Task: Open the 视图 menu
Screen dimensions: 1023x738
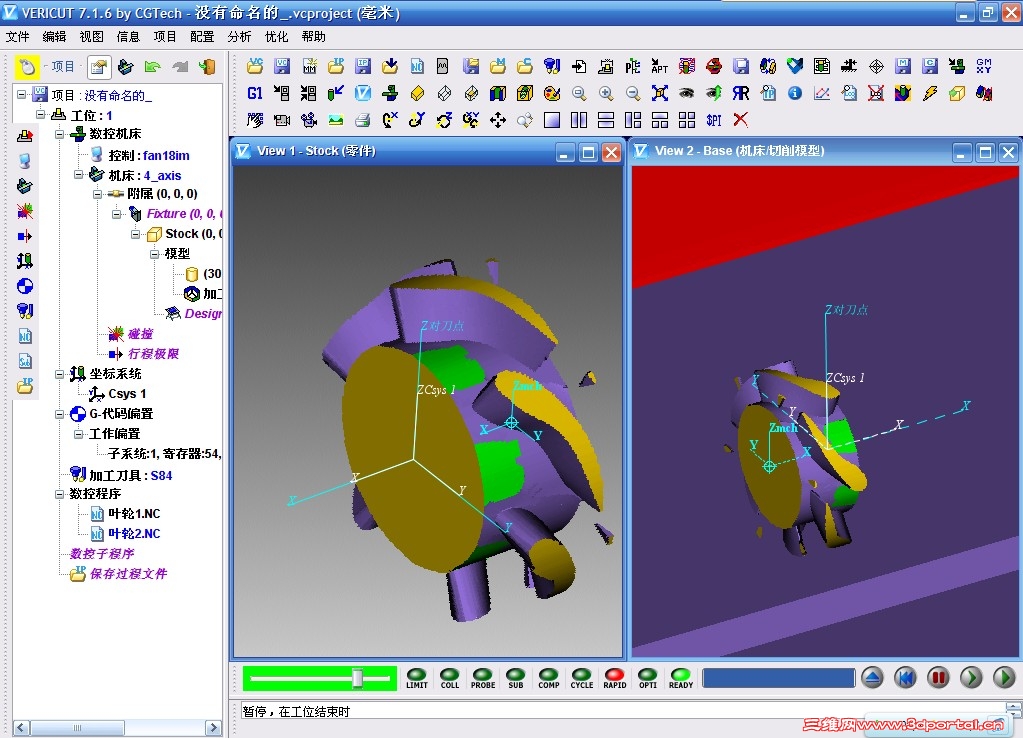Action: pos(91,37)
